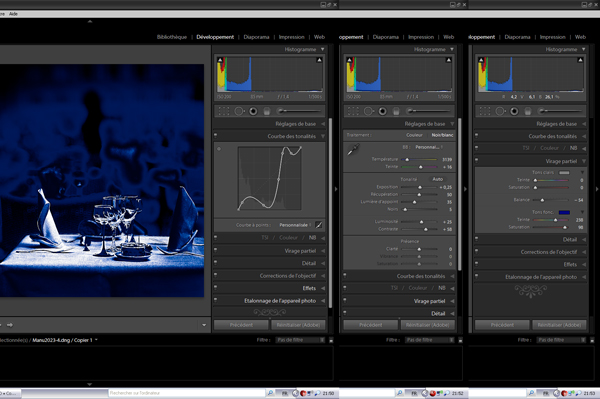Toggle Détail panel switch in right screenshot
Image resolution: width=600 pixels, height=399 pixels.
pos(477,239)
